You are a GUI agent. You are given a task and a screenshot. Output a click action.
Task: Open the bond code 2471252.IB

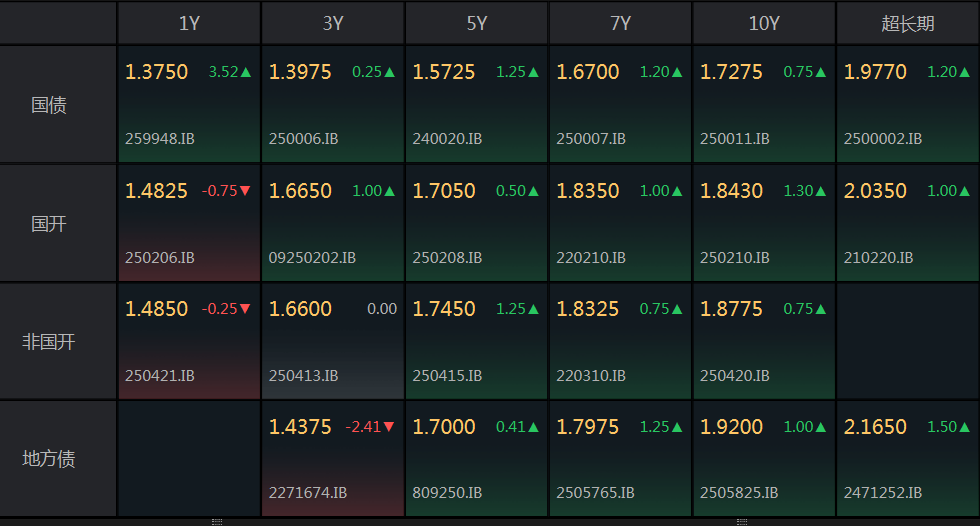click(883, 493)
